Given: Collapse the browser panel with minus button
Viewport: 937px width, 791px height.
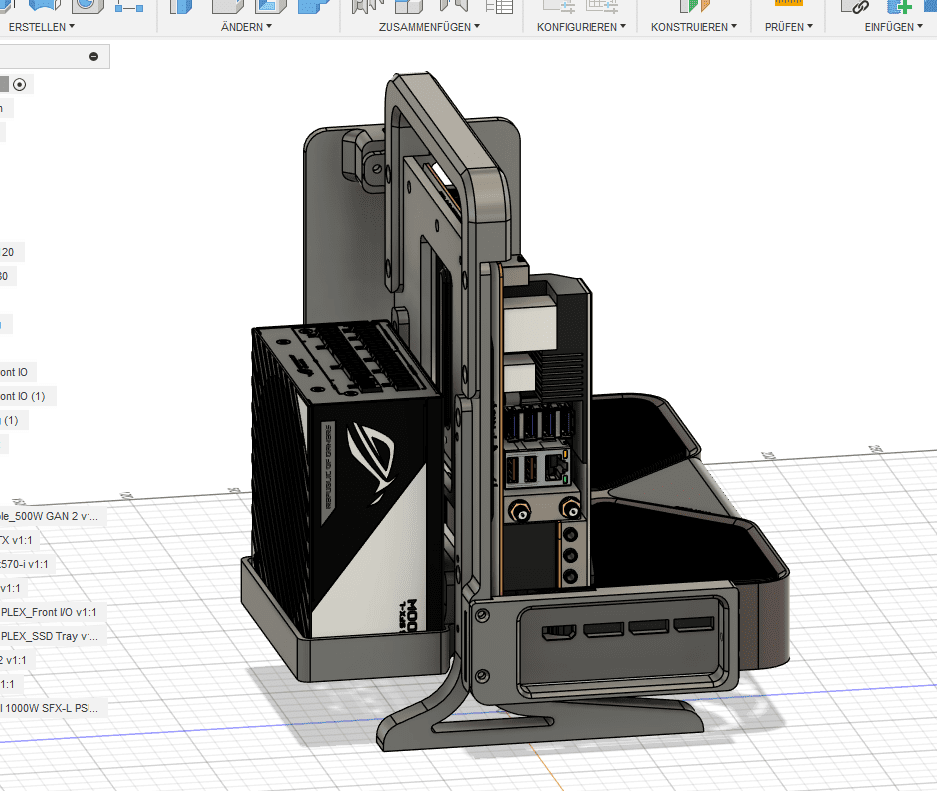Looking at the screenshot, I should 94,57.
